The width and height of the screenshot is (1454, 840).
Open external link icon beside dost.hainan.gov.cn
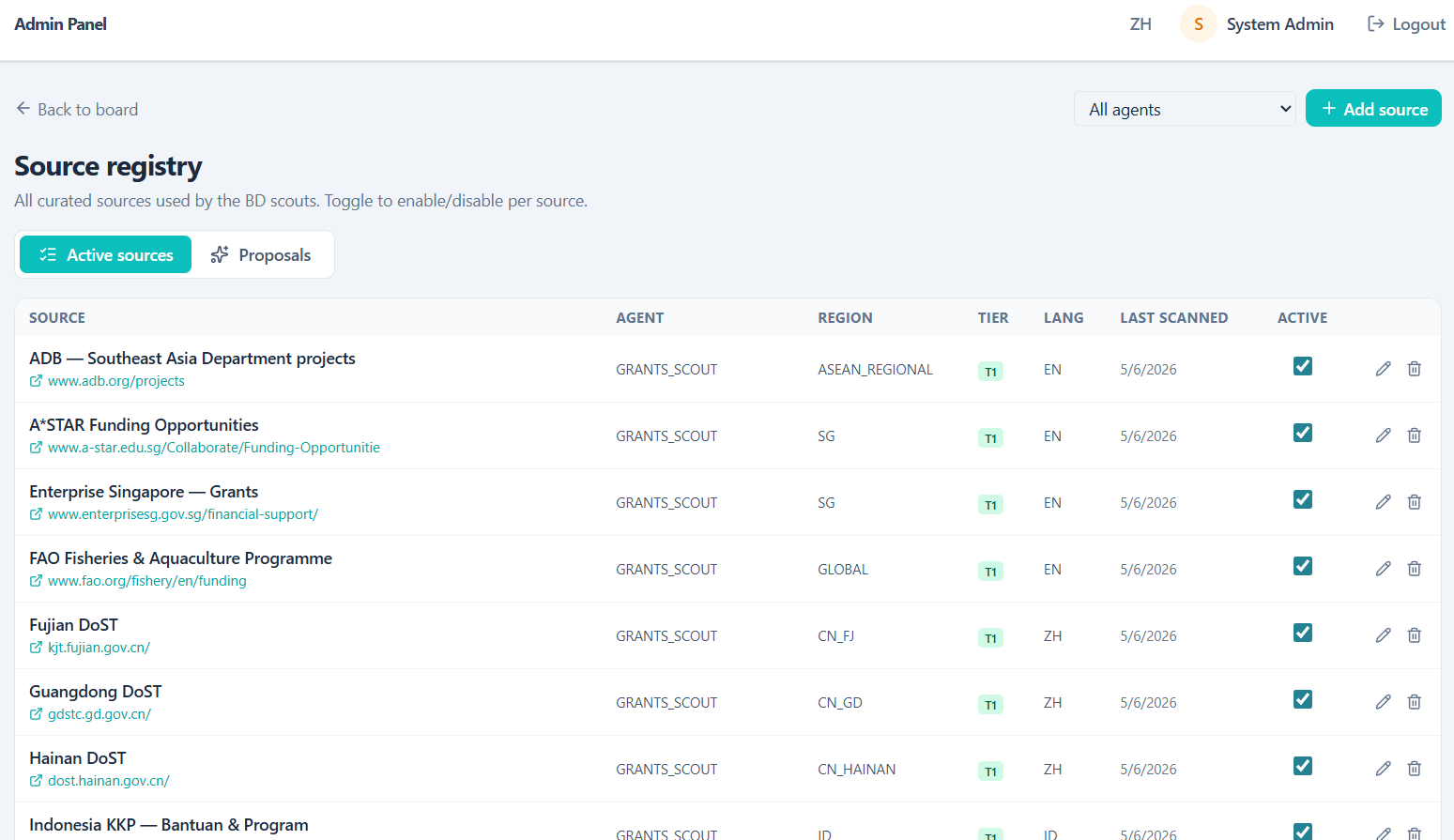pos(36,781)
